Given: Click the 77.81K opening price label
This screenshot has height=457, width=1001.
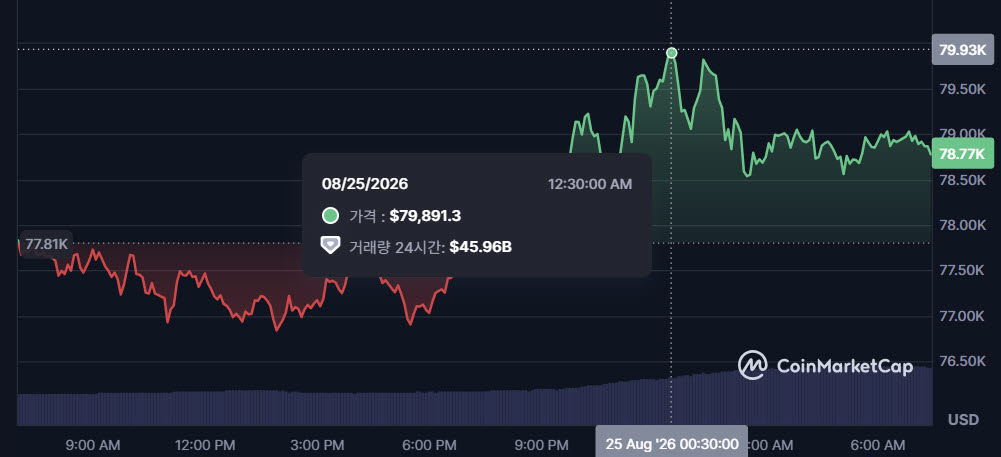Looking at the screenshot, I should (x=46, y=244).
